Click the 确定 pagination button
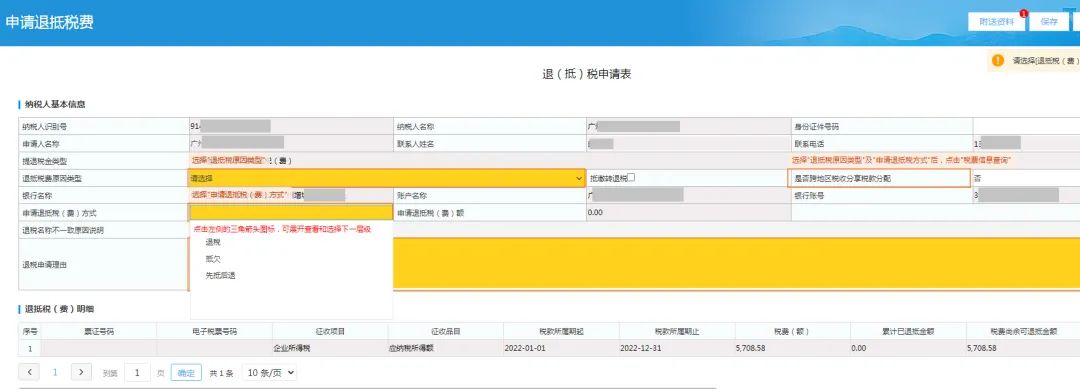 coord(186,372)
